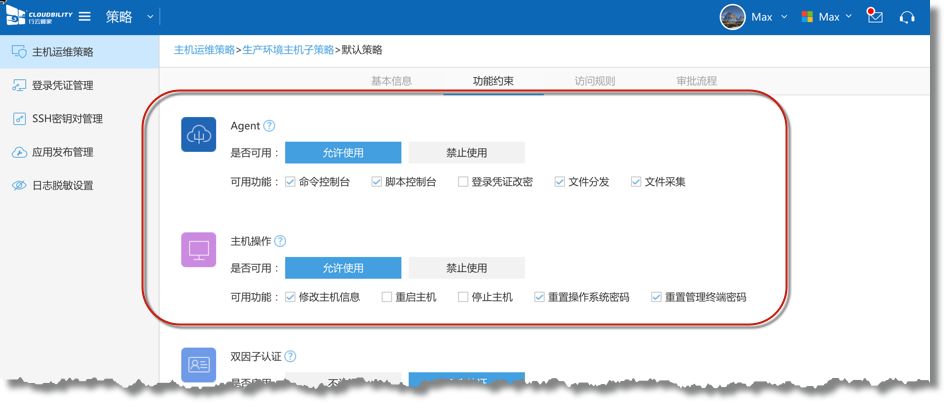Open the mail notification icon

click(x=875, y=17)
